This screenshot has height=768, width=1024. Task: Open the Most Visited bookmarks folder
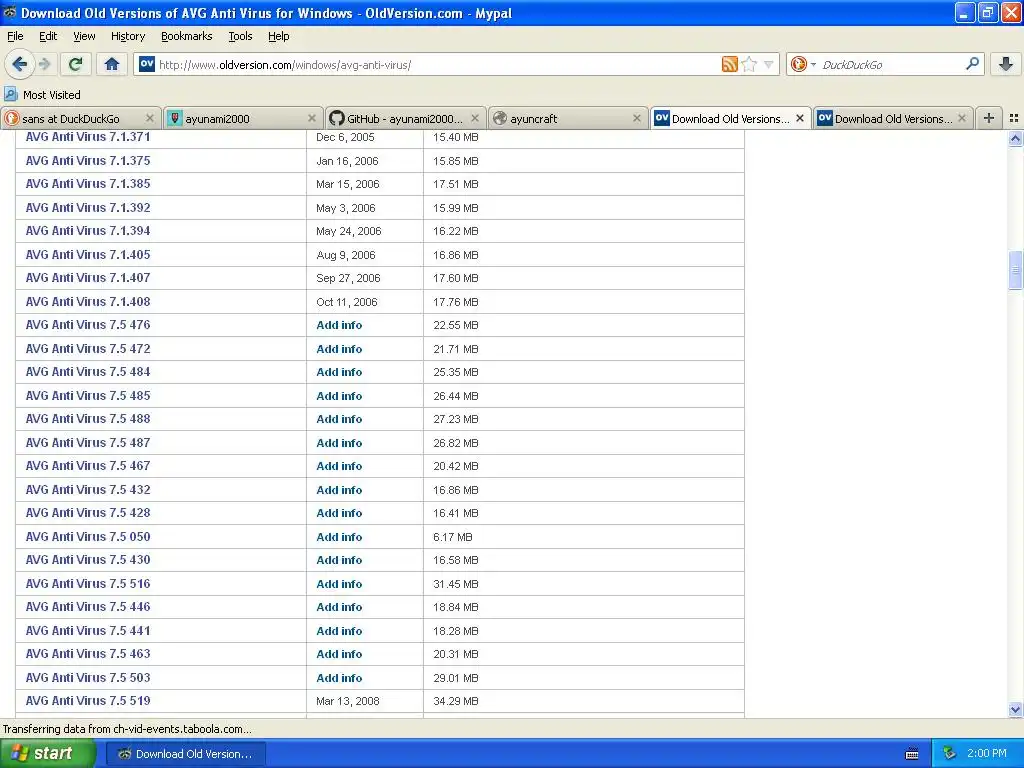[42, 95]
